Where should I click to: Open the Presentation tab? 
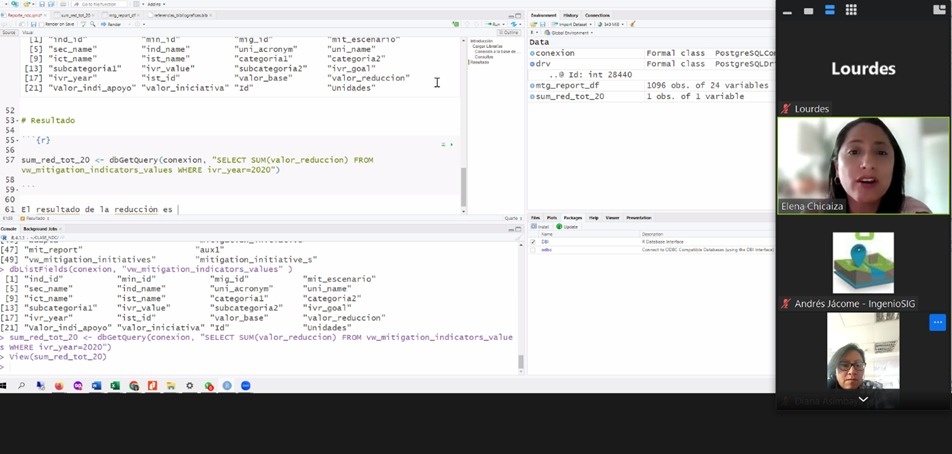[x=639, y=217]
